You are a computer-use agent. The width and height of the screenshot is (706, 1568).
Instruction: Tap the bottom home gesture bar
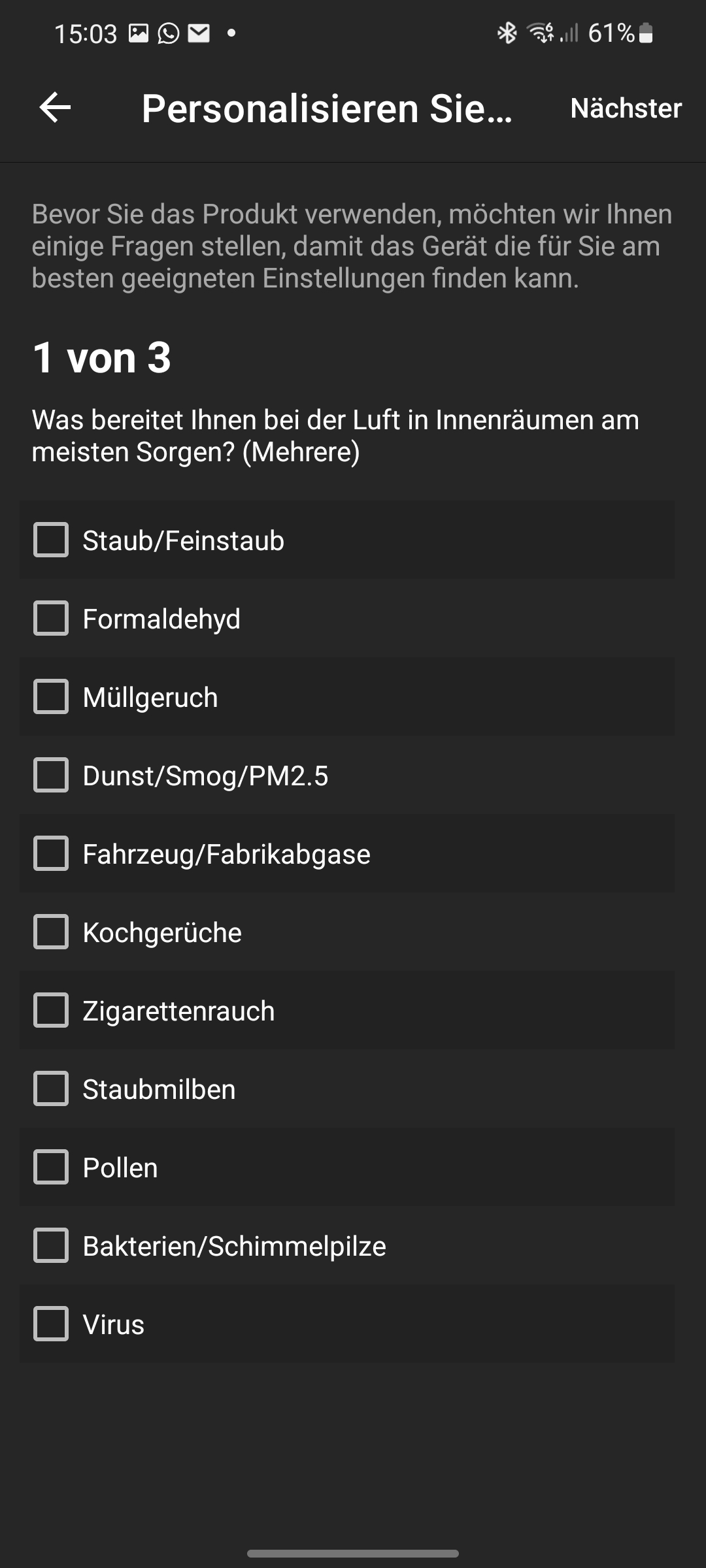click(353, 1553)
